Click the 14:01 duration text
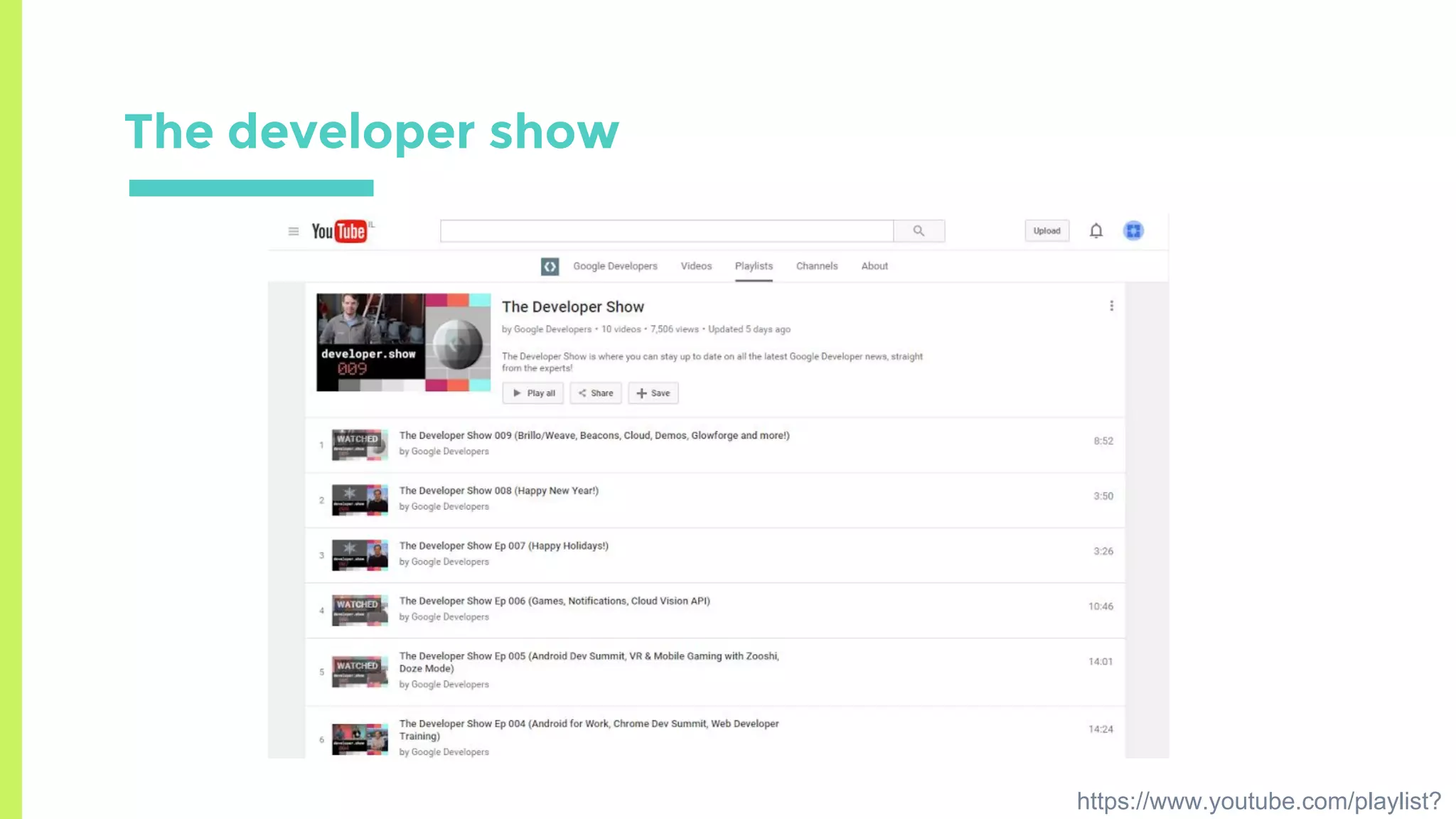The height and width of the screenshot is (819, 1456). 1101,662
